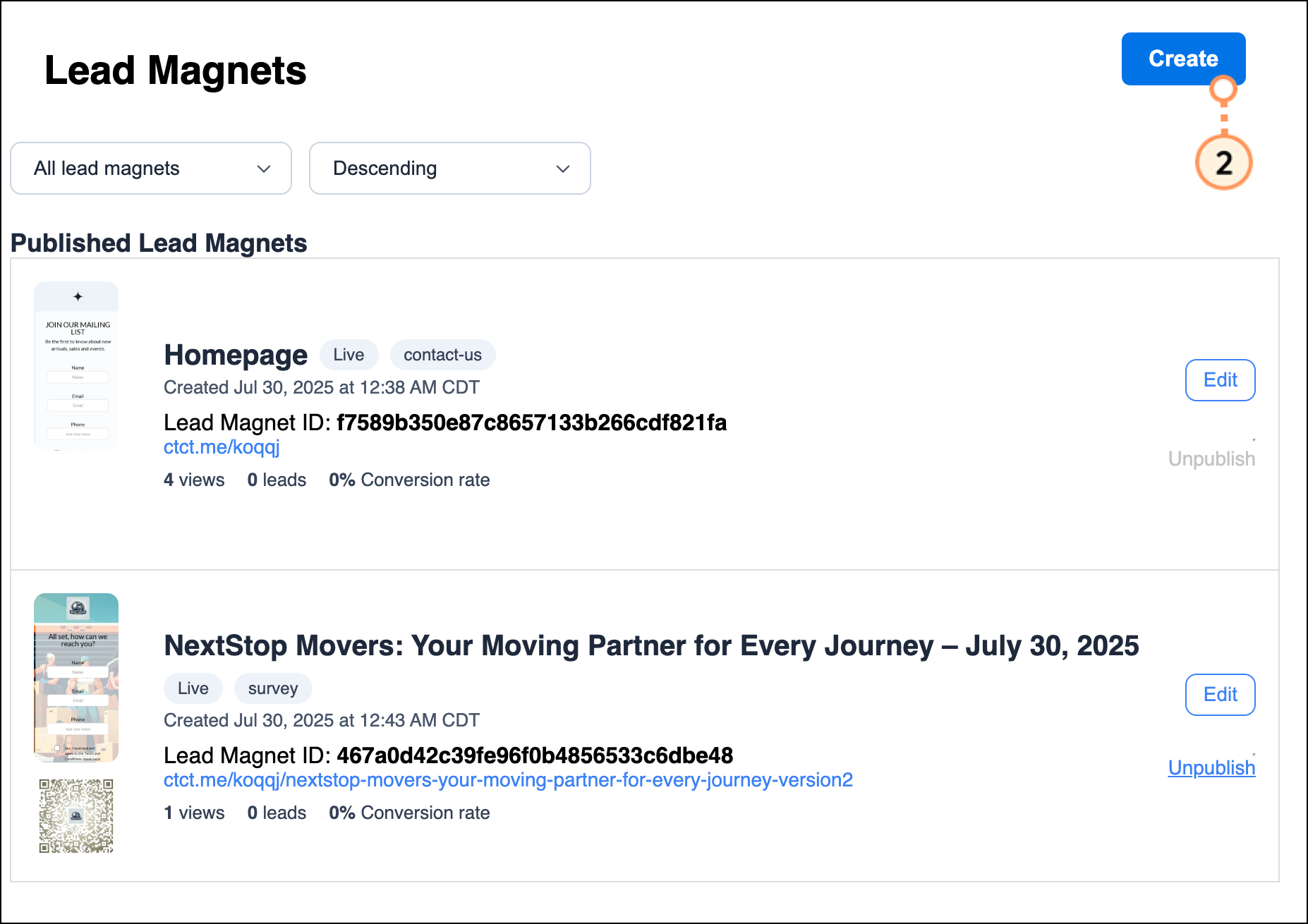1308x924 pixels.
Task: Click 0 leads on the Homepage row
Action: [x=277, y=480]
